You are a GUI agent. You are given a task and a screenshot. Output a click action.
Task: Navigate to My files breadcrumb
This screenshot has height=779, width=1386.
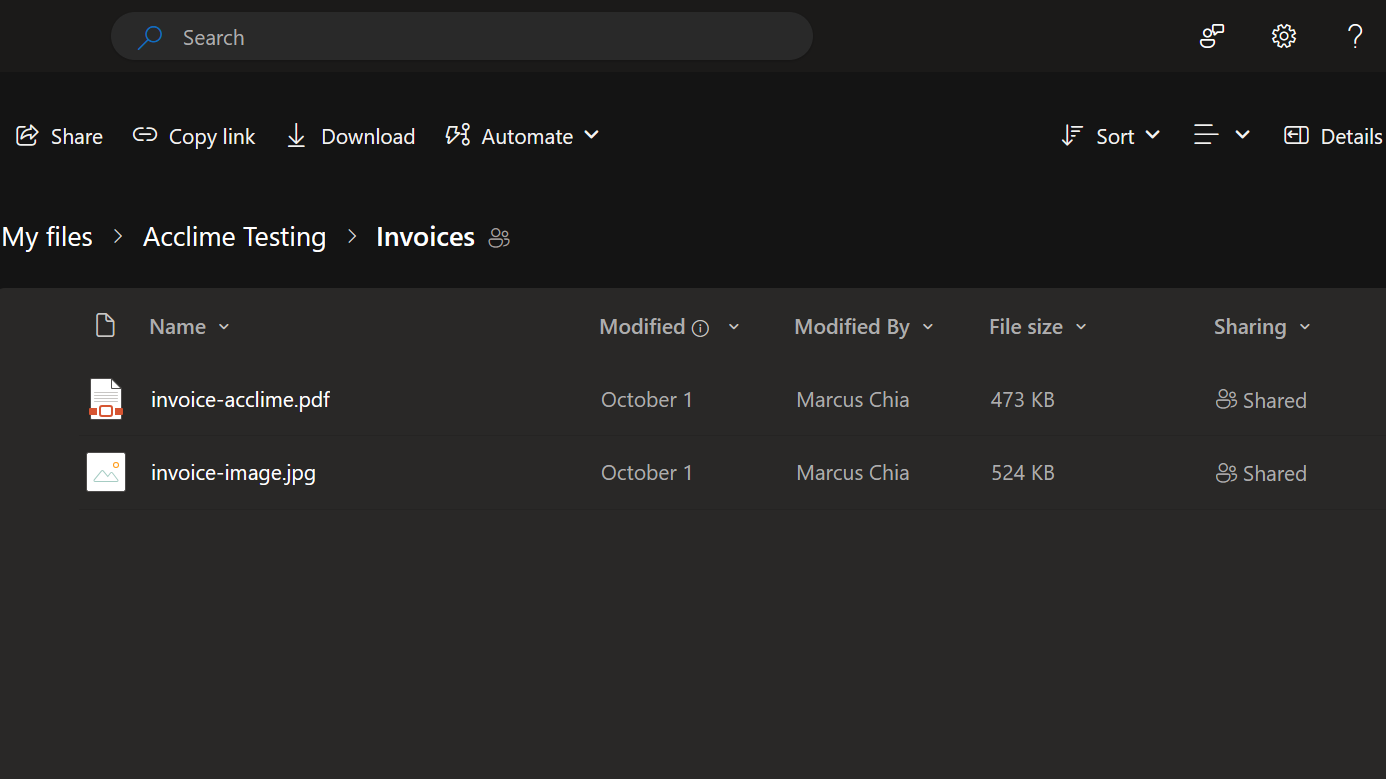pos(47,237)
